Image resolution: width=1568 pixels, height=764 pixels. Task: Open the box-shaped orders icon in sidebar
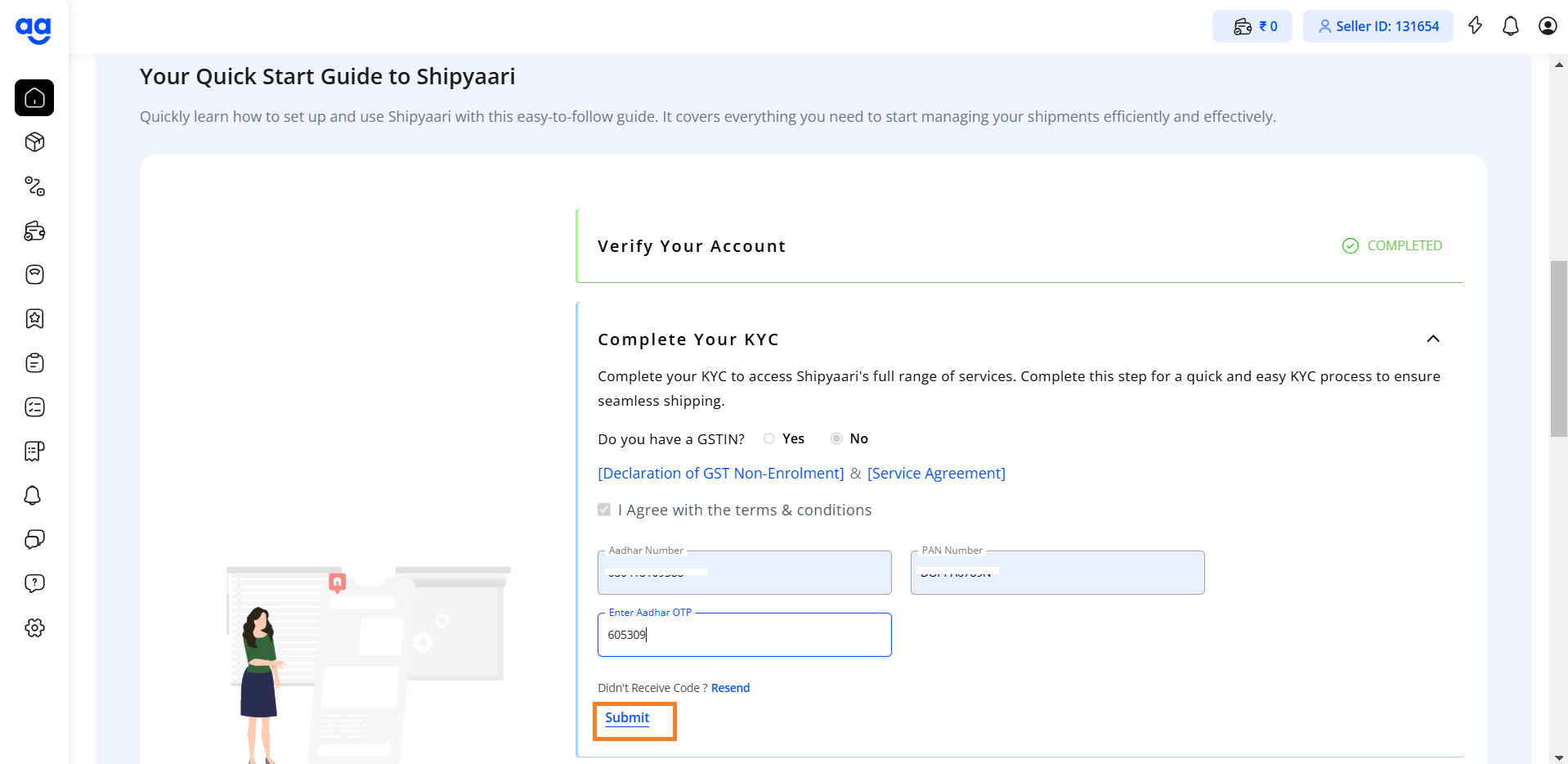tap(34, 142)
